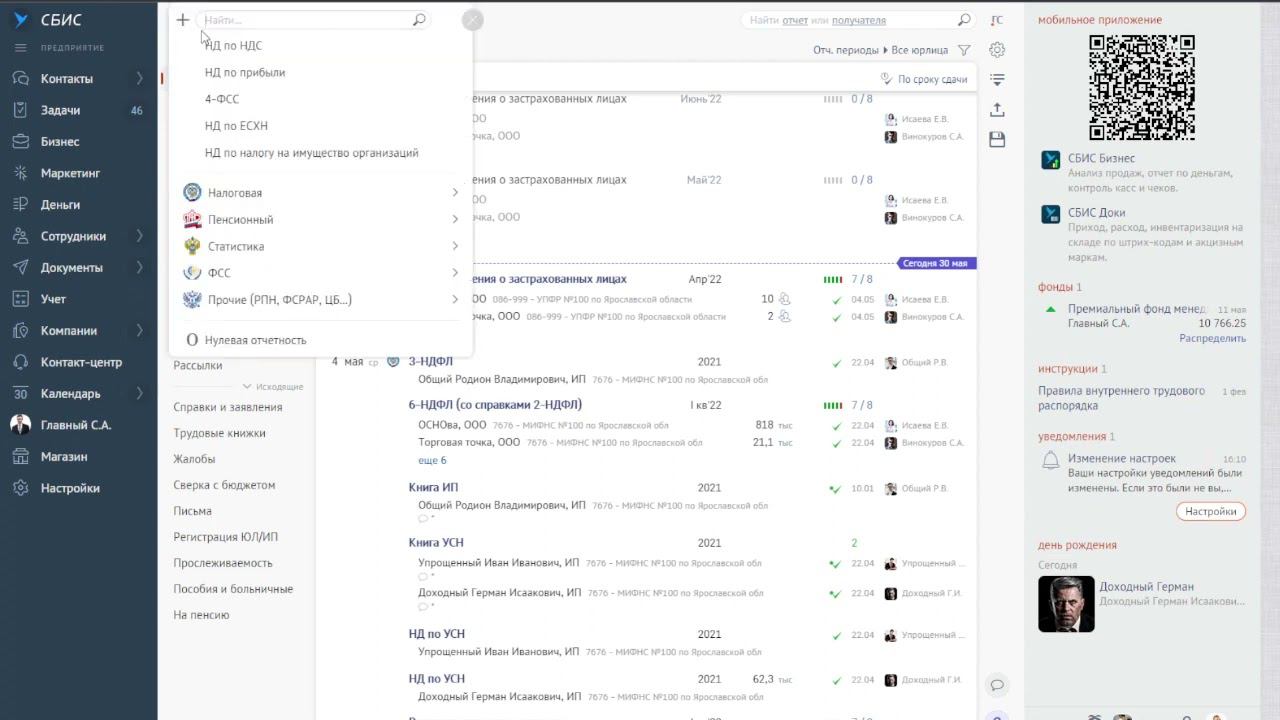This screenshot has width=1280, height=720.
Task: Click the Настройки button in notifications
Action: coord(1211,511)
